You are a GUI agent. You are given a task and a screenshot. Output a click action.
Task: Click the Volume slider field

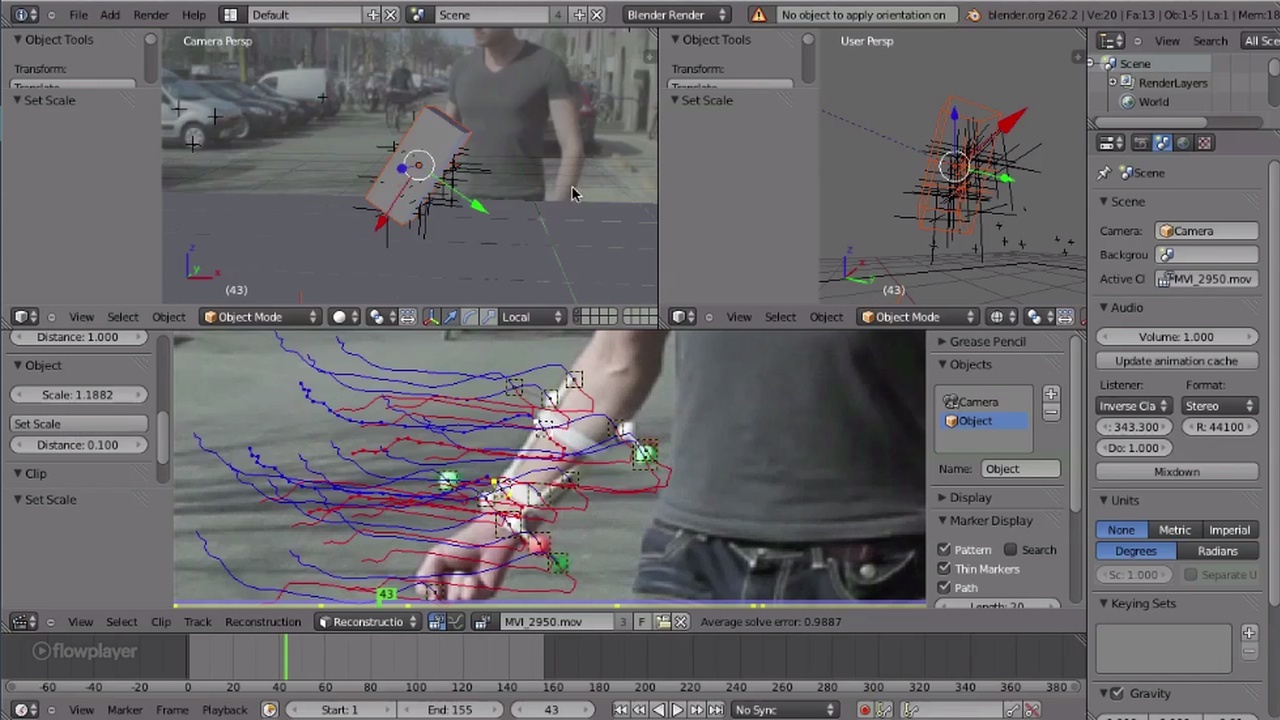[x=1176, y=337]
